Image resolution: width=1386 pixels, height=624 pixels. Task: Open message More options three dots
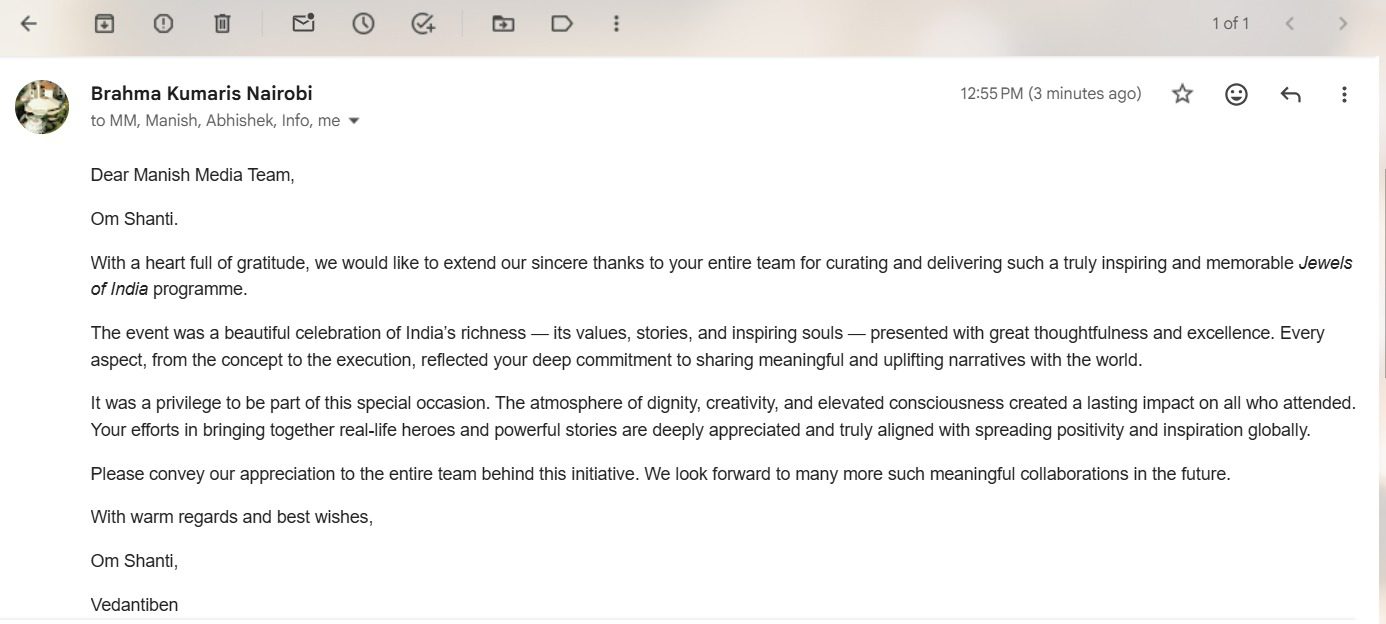pyautogui.click(x=1344, y=94)
